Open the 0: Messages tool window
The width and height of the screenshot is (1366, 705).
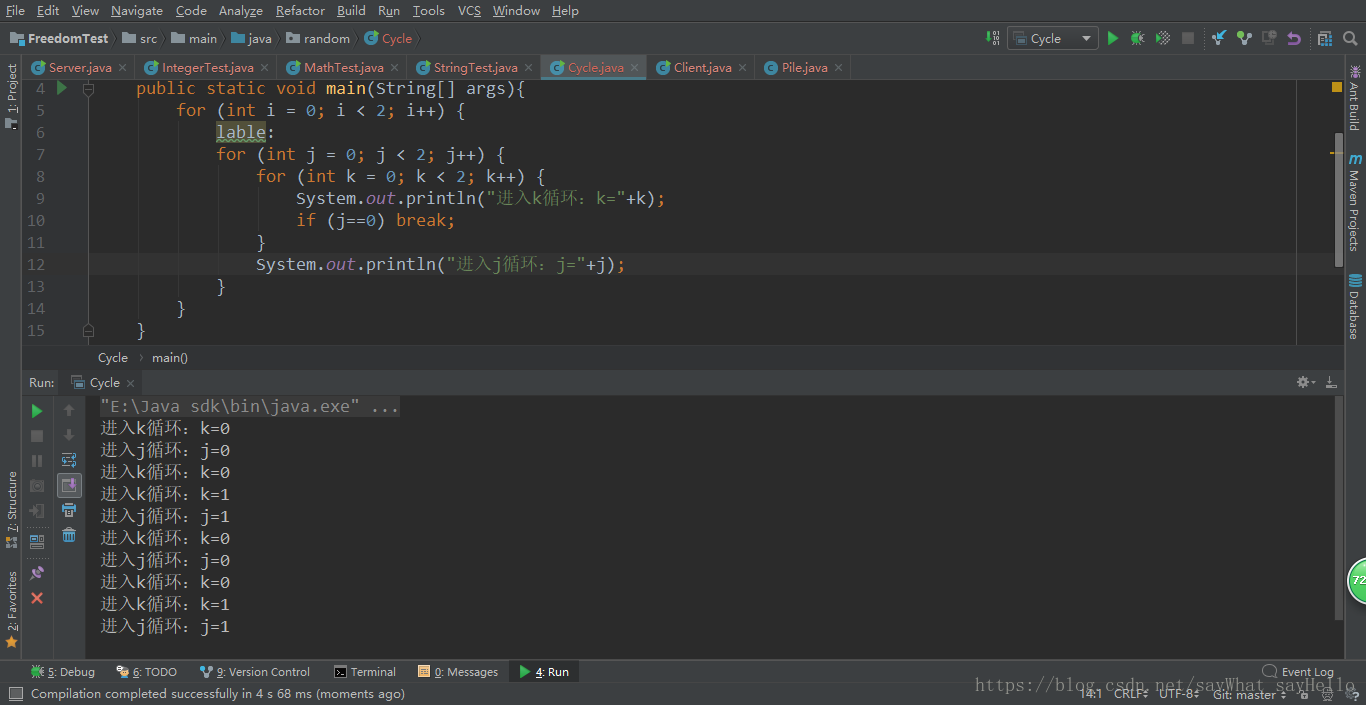[458, 672]
